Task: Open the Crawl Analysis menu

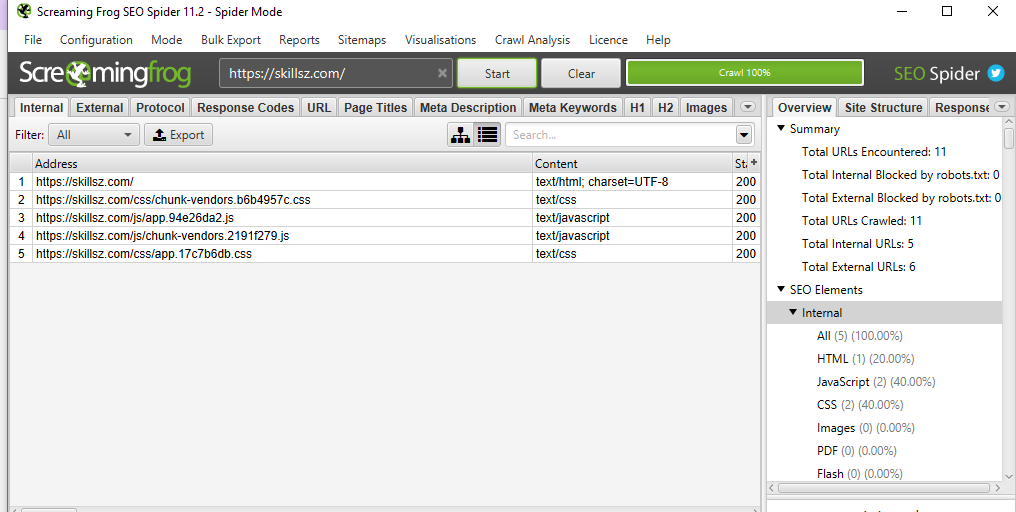Action: [x=533, y=40]
